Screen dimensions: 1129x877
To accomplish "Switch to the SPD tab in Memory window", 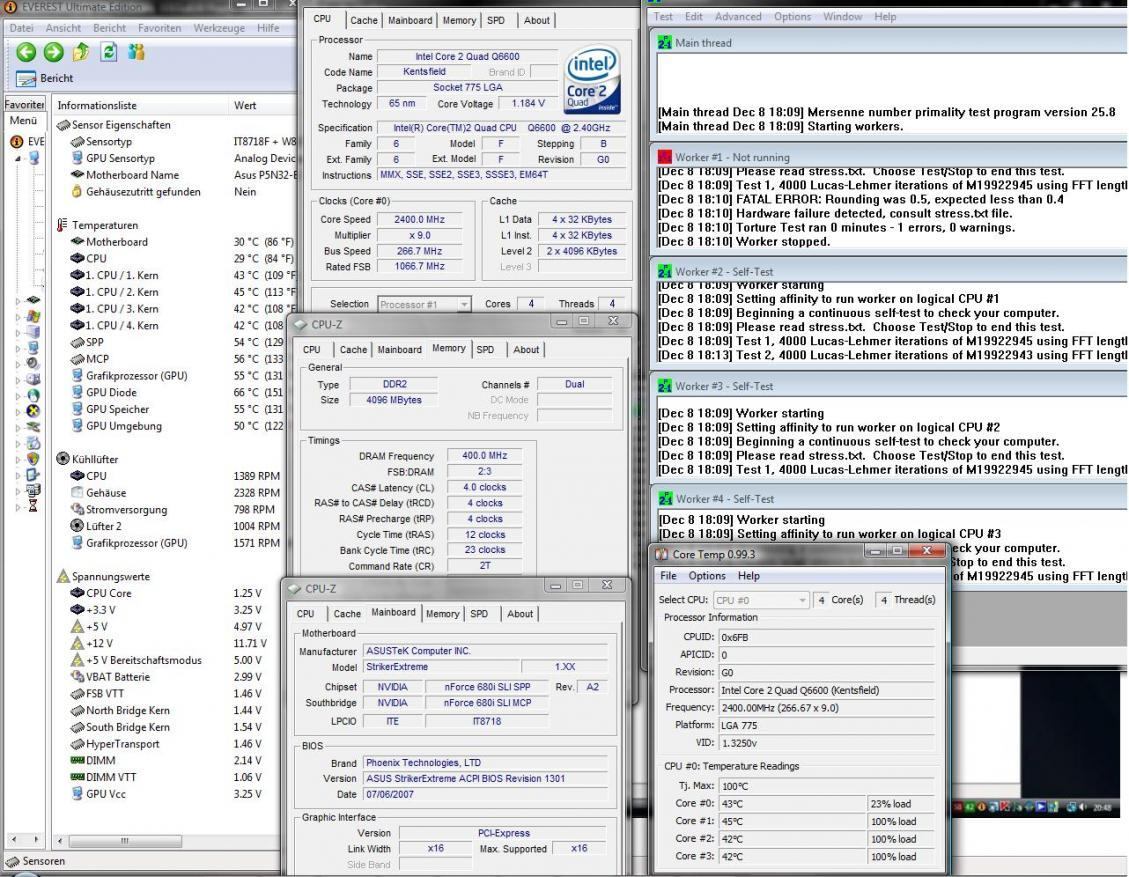I will pos(484,349).
